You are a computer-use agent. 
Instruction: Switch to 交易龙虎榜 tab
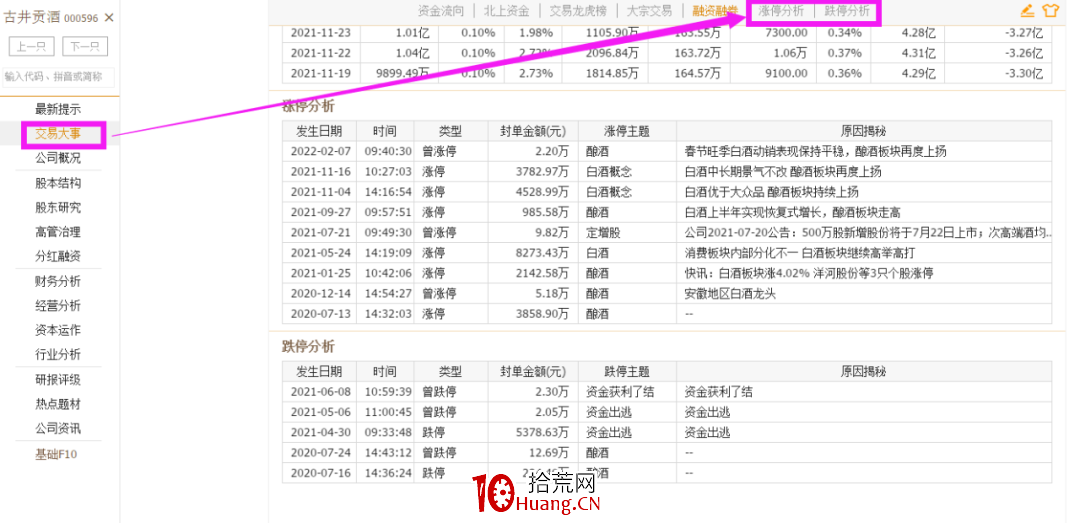[578, 10]
